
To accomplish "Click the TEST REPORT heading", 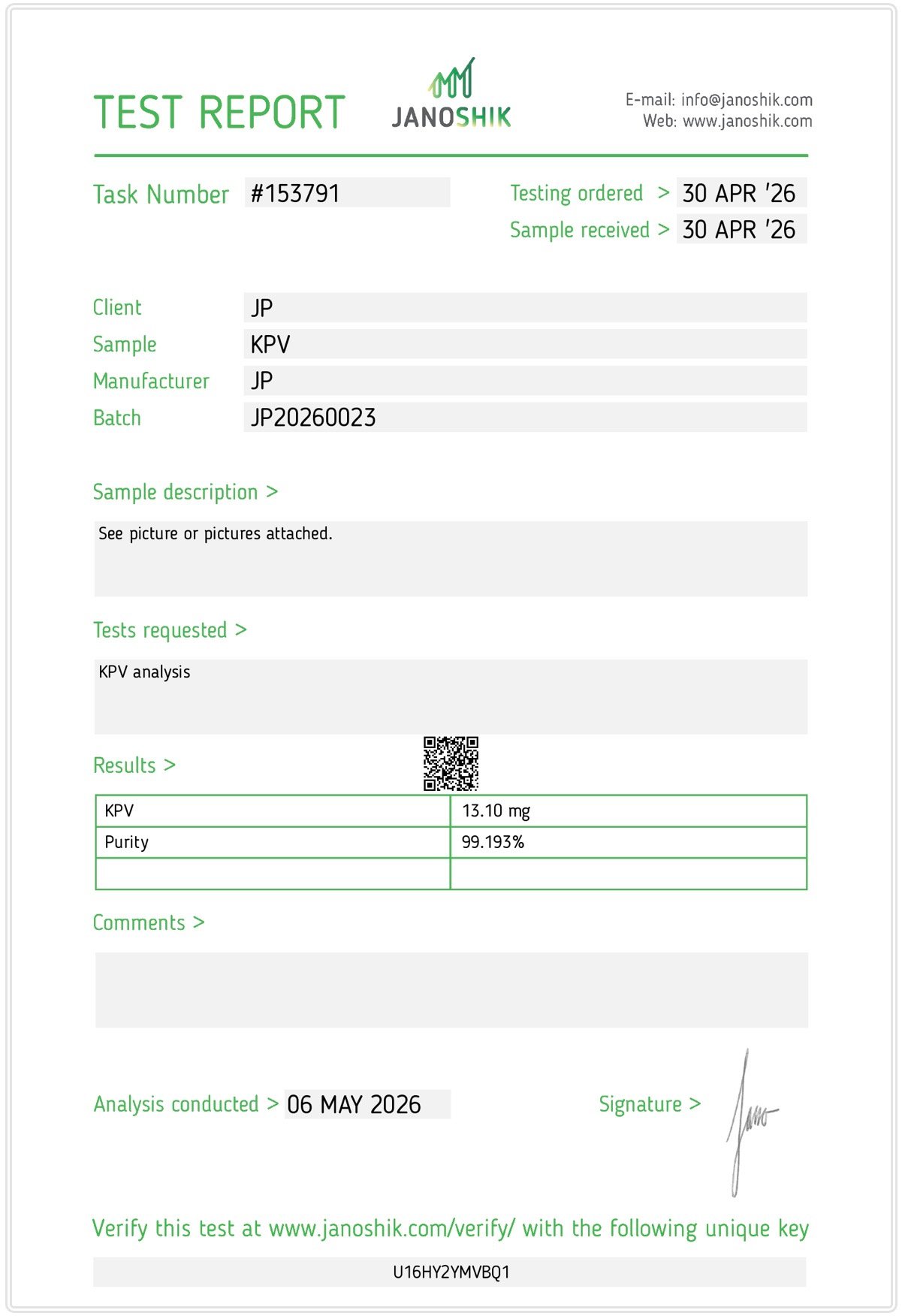I will (219, 113).
